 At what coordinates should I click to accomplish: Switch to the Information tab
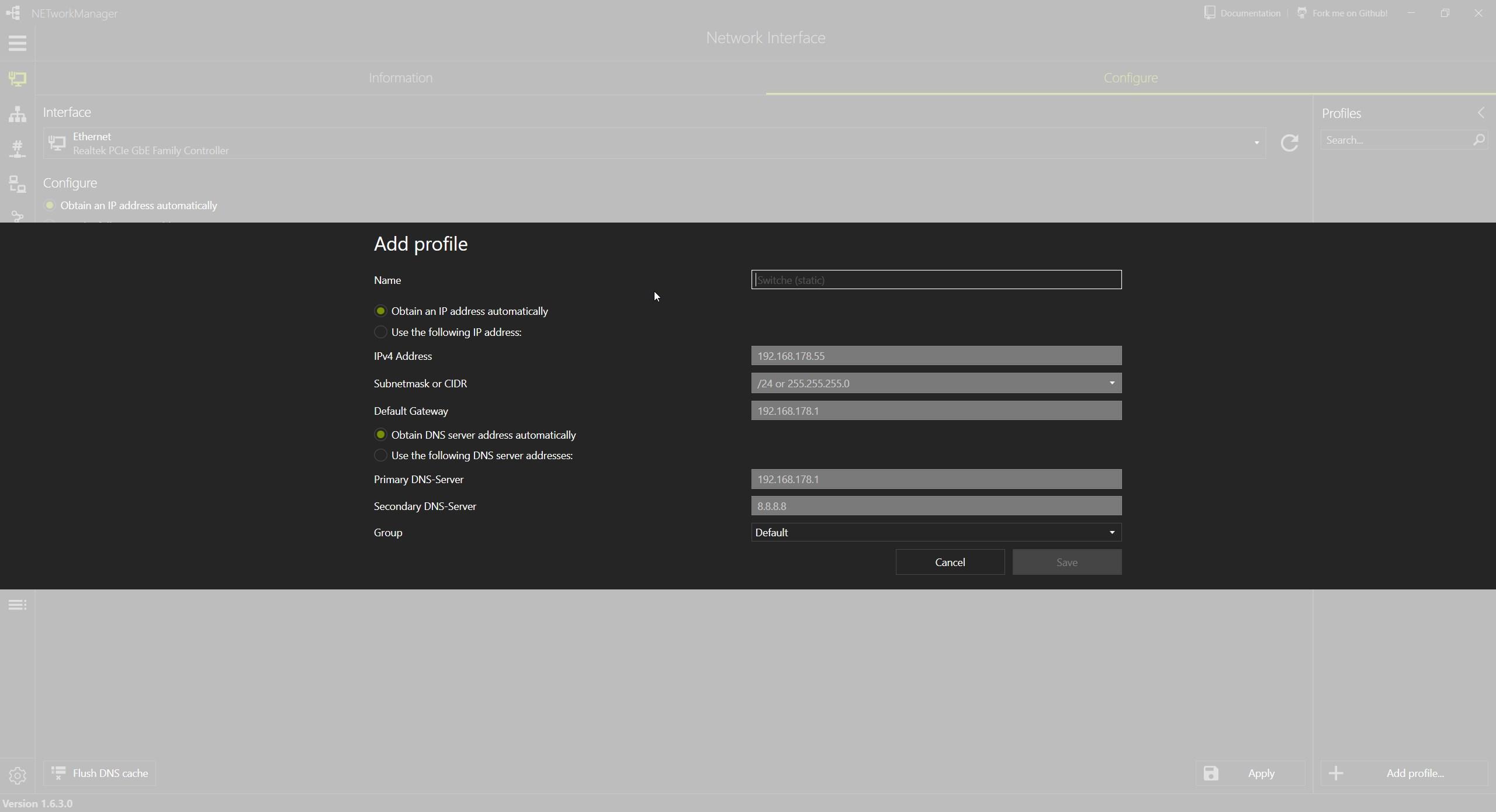(400, 78)
